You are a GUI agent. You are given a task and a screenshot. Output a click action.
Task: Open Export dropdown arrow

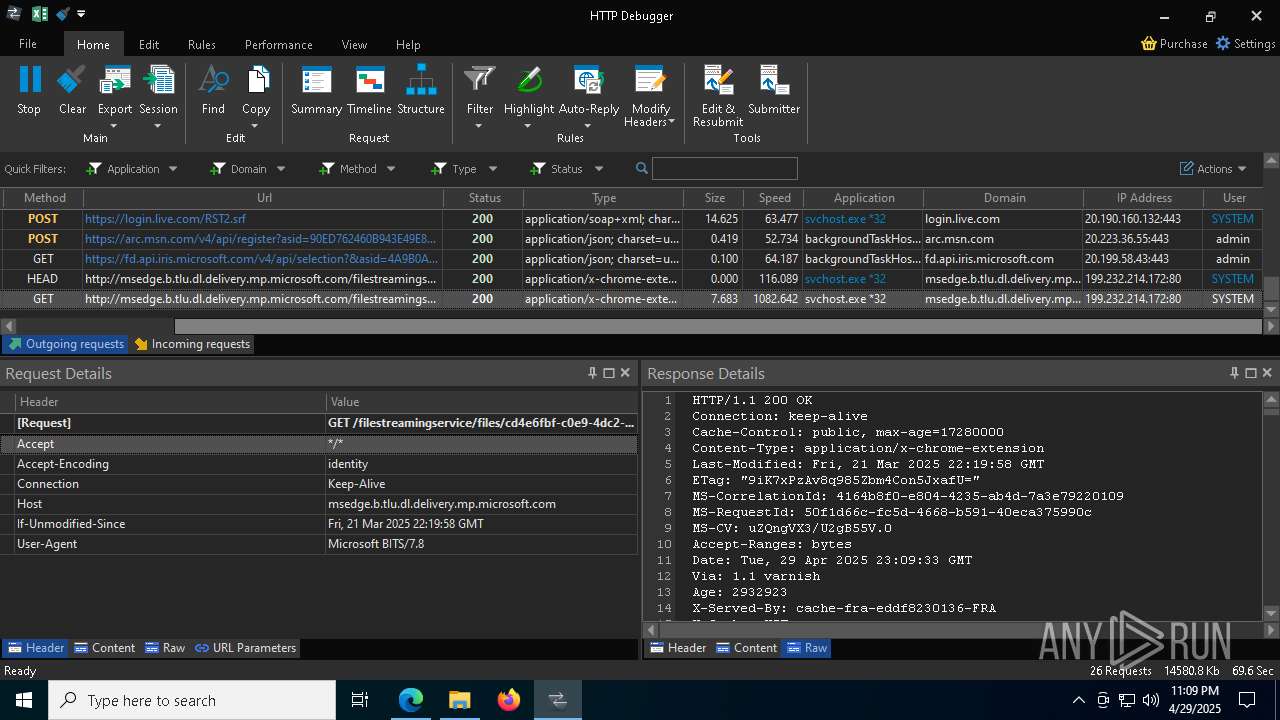[x=114, y=126]
